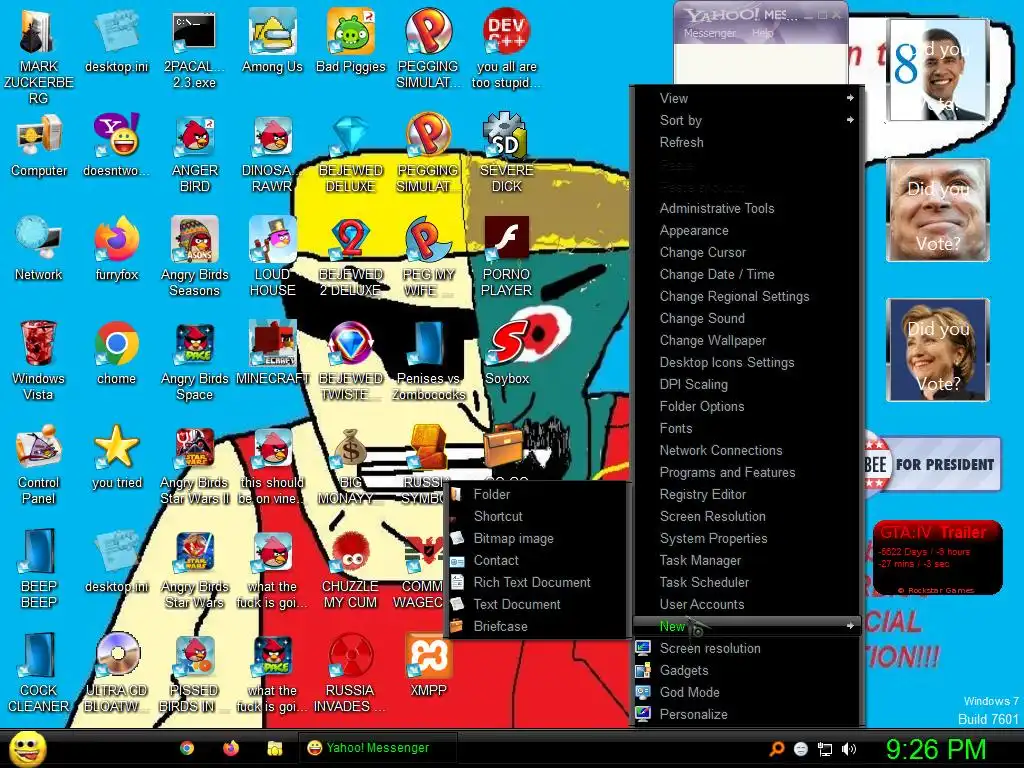Select Change Wallpaper menu entry

click(747, 340)
